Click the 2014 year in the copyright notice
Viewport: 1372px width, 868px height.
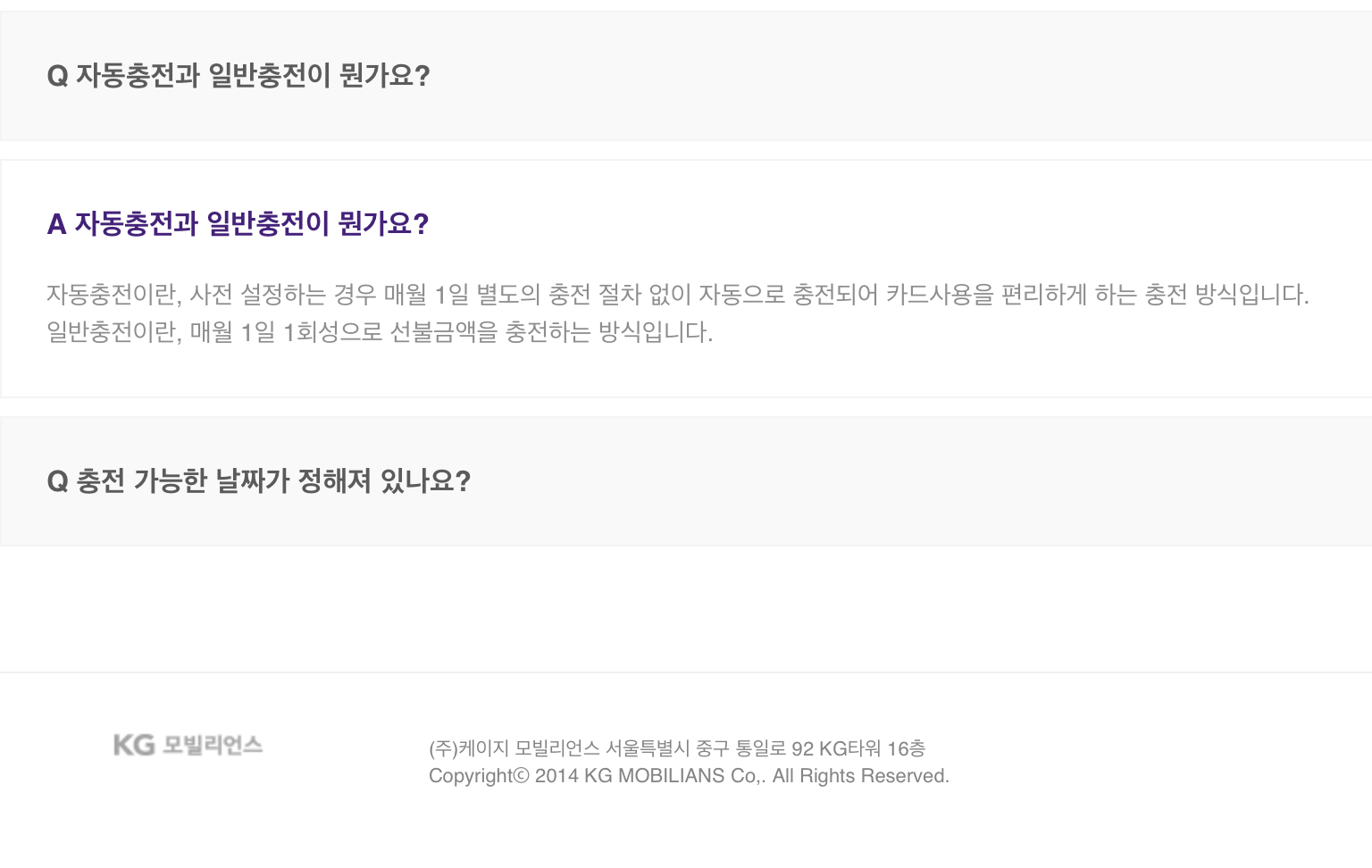(x=556, y=776)
